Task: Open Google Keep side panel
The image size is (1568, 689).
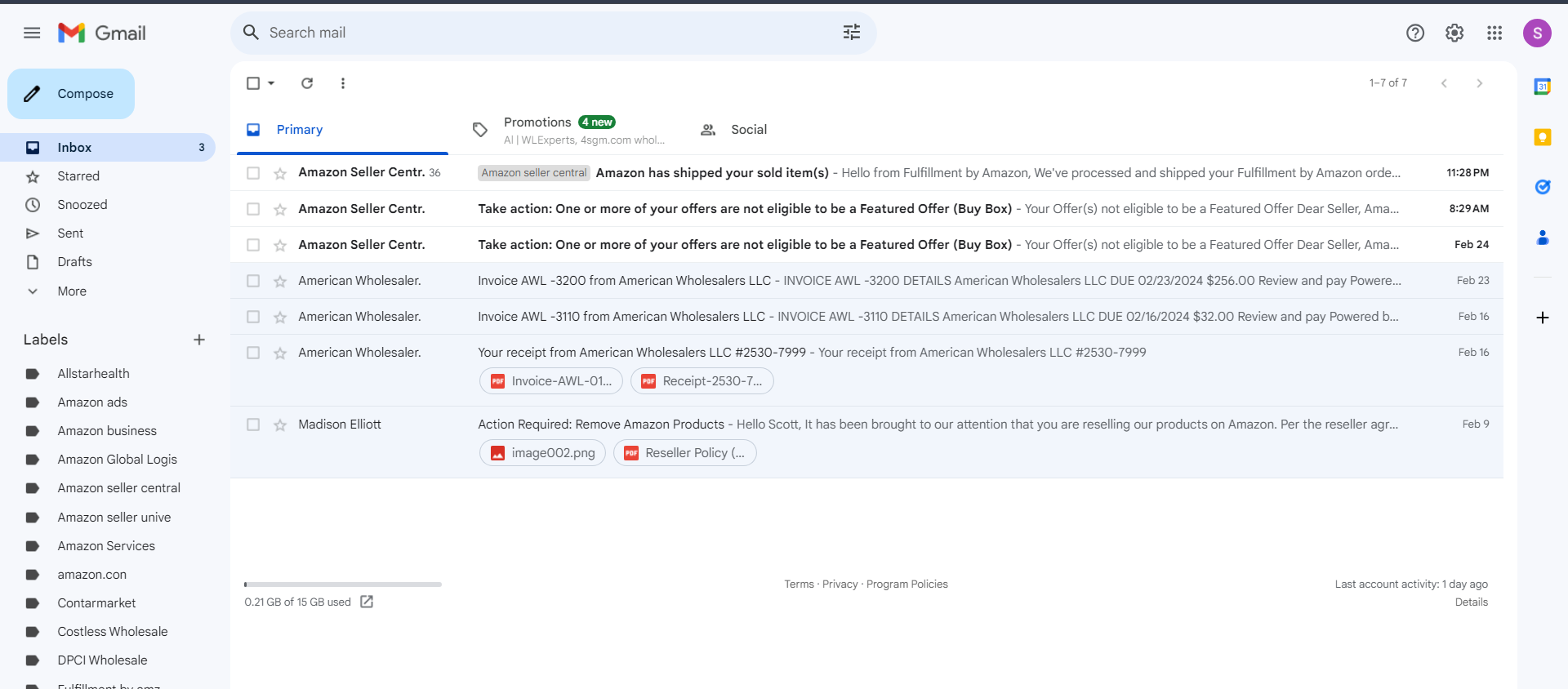Action: point(1543,137)
